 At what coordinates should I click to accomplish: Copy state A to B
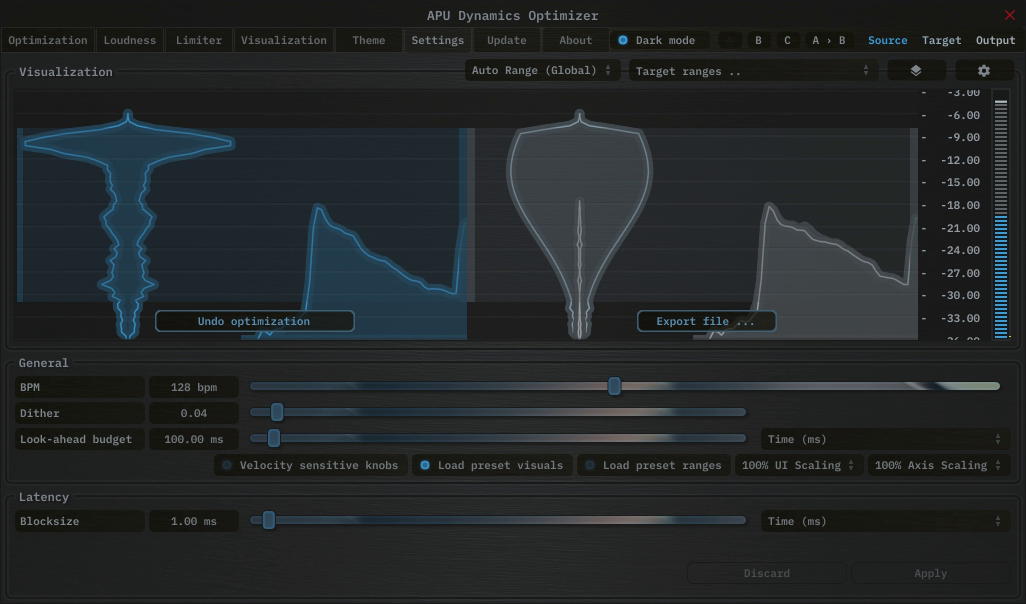[828, 40]
